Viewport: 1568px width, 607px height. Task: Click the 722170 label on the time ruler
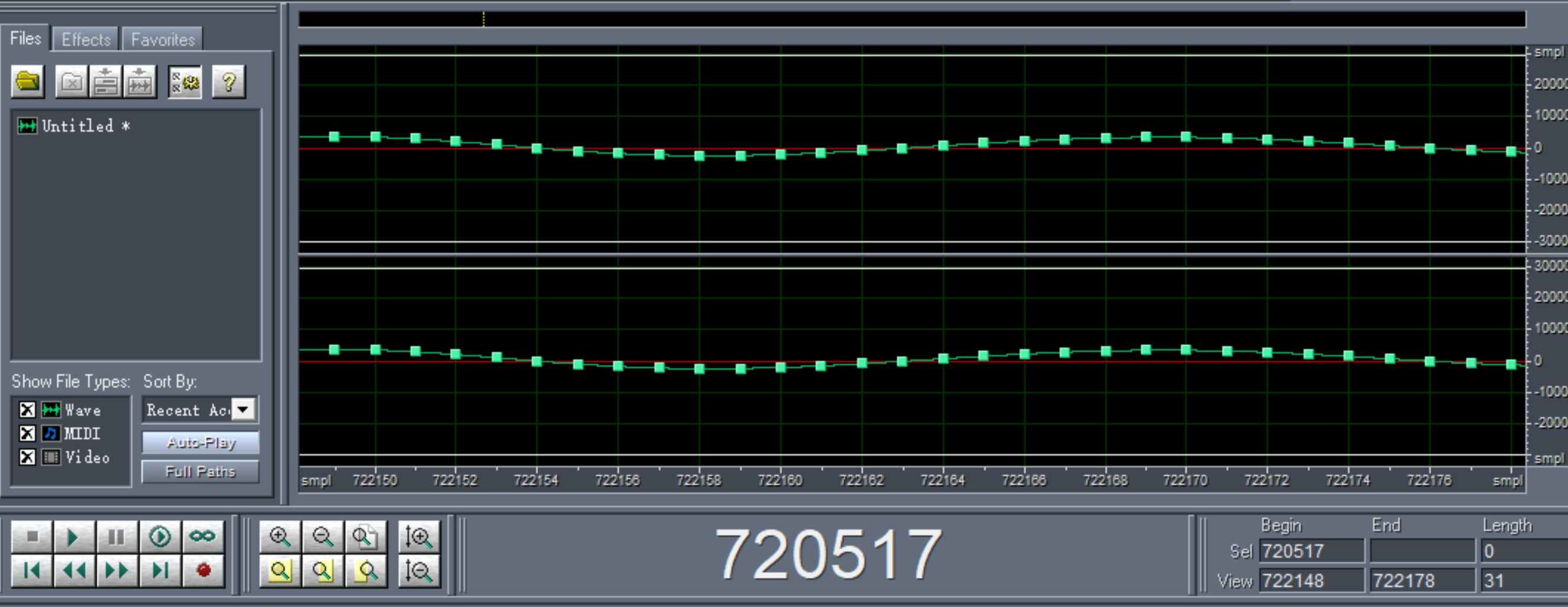[1185, 480]
